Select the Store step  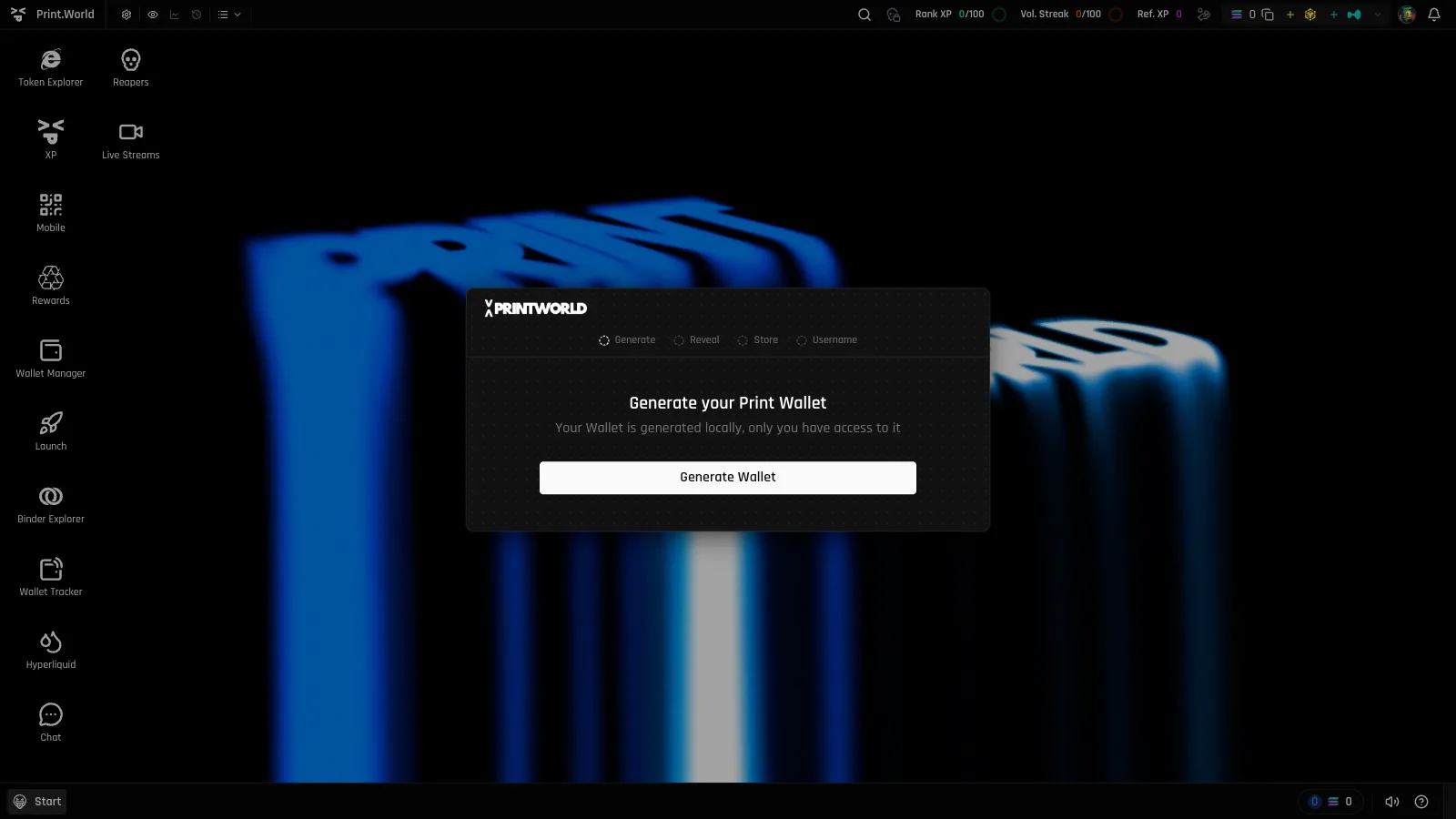[x=758, y=340]
